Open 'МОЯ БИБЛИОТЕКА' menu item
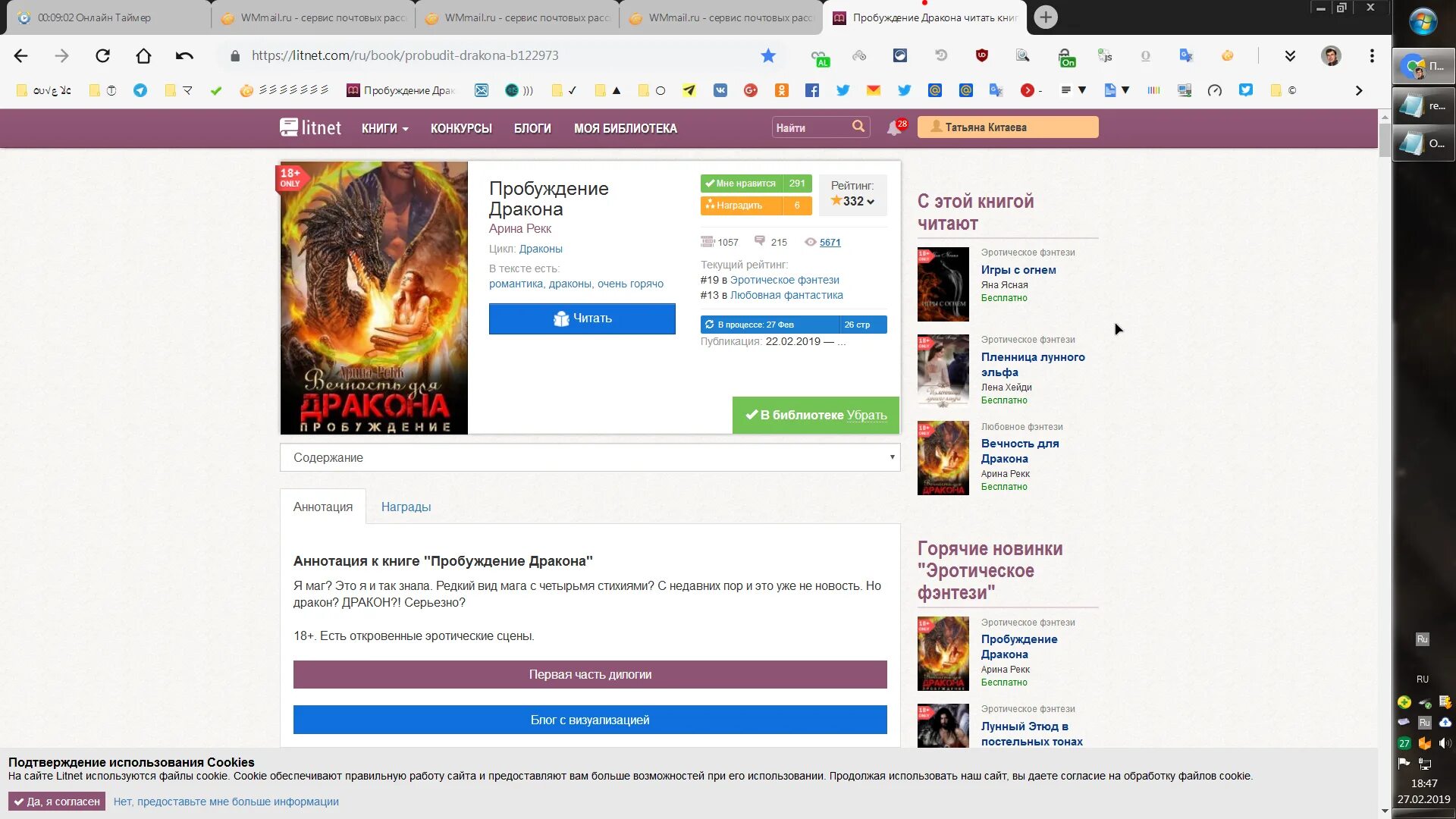Viewport: 1456px width, 819px height. [x=625, y=128]
